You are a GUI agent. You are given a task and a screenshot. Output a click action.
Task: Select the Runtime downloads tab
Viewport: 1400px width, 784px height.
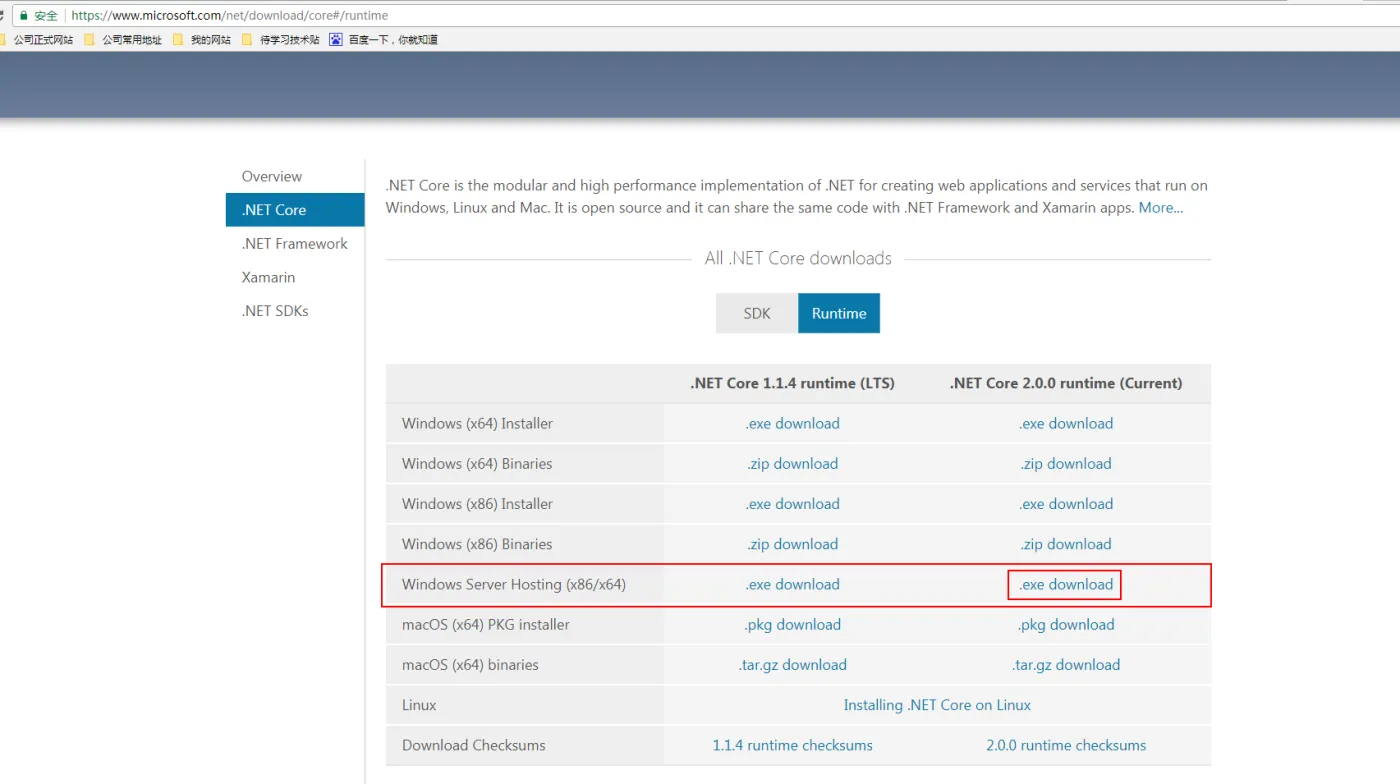(x=838, y=313)
